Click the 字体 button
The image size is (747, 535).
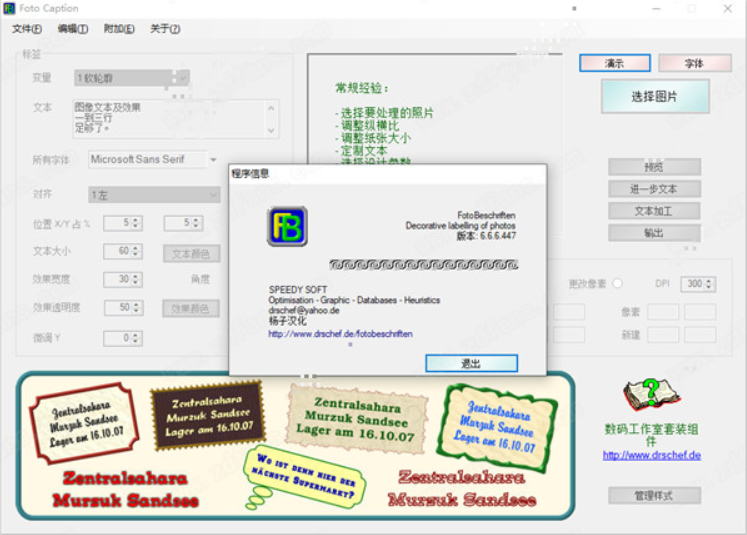pos(694,63)
